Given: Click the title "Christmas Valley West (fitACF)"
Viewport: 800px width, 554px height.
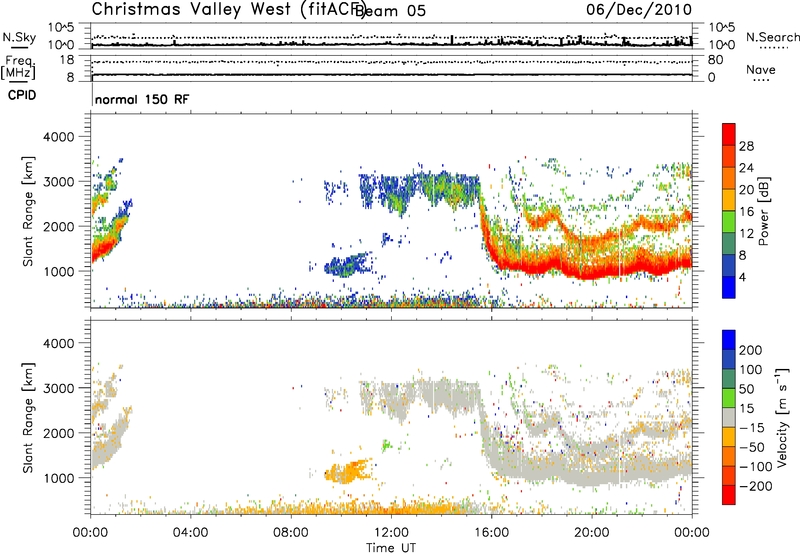Looking at the screenshot, I should pyautogui.click(x=228, y=9).
